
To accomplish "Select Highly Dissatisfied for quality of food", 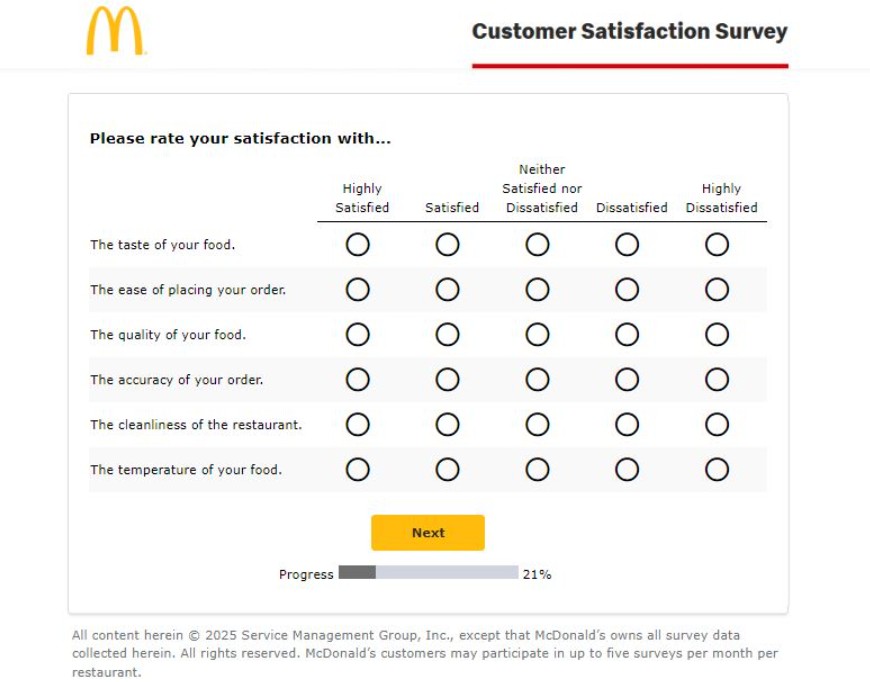I will point(715,334).
